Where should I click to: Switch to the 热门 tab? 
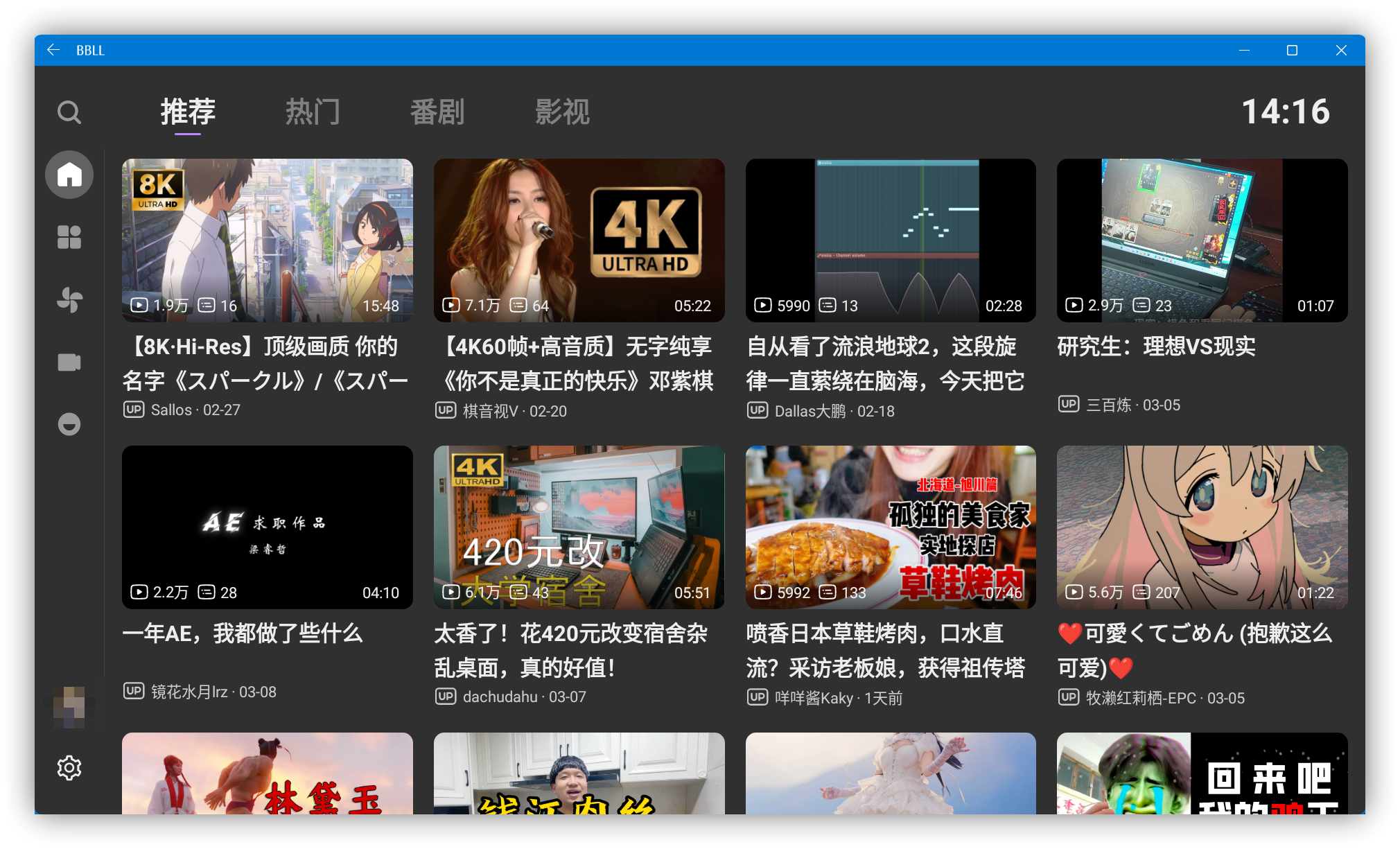pyautogui.click(x=312, y=112)
